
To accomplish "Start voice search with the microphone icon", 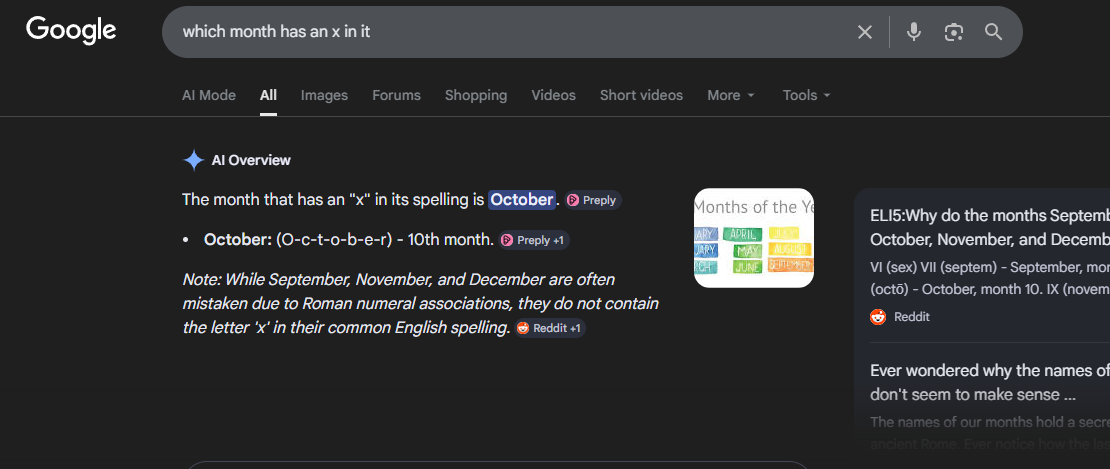I will 914,32.
